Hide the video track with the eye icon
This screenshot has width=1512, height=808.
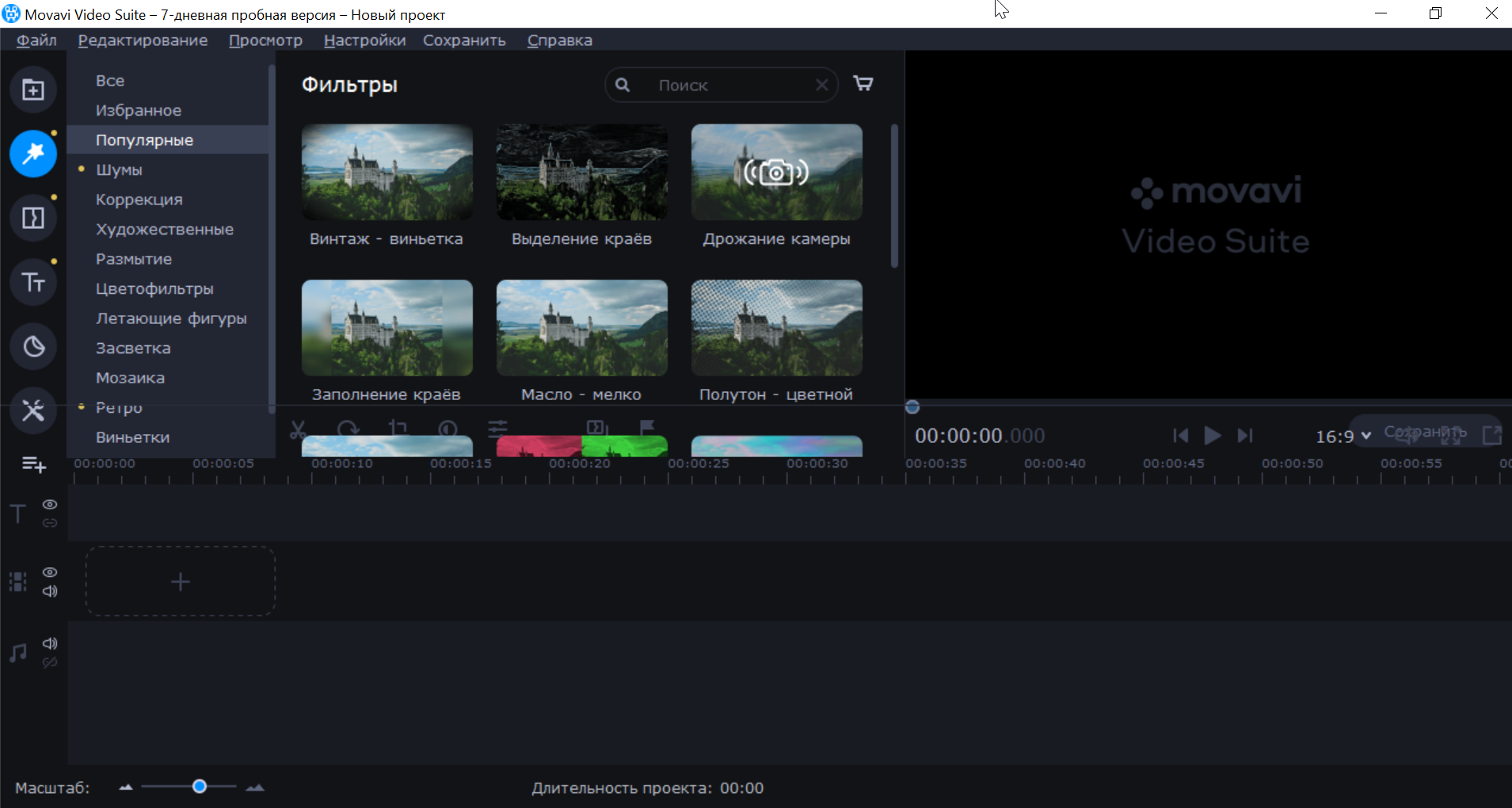pos(50,572)
